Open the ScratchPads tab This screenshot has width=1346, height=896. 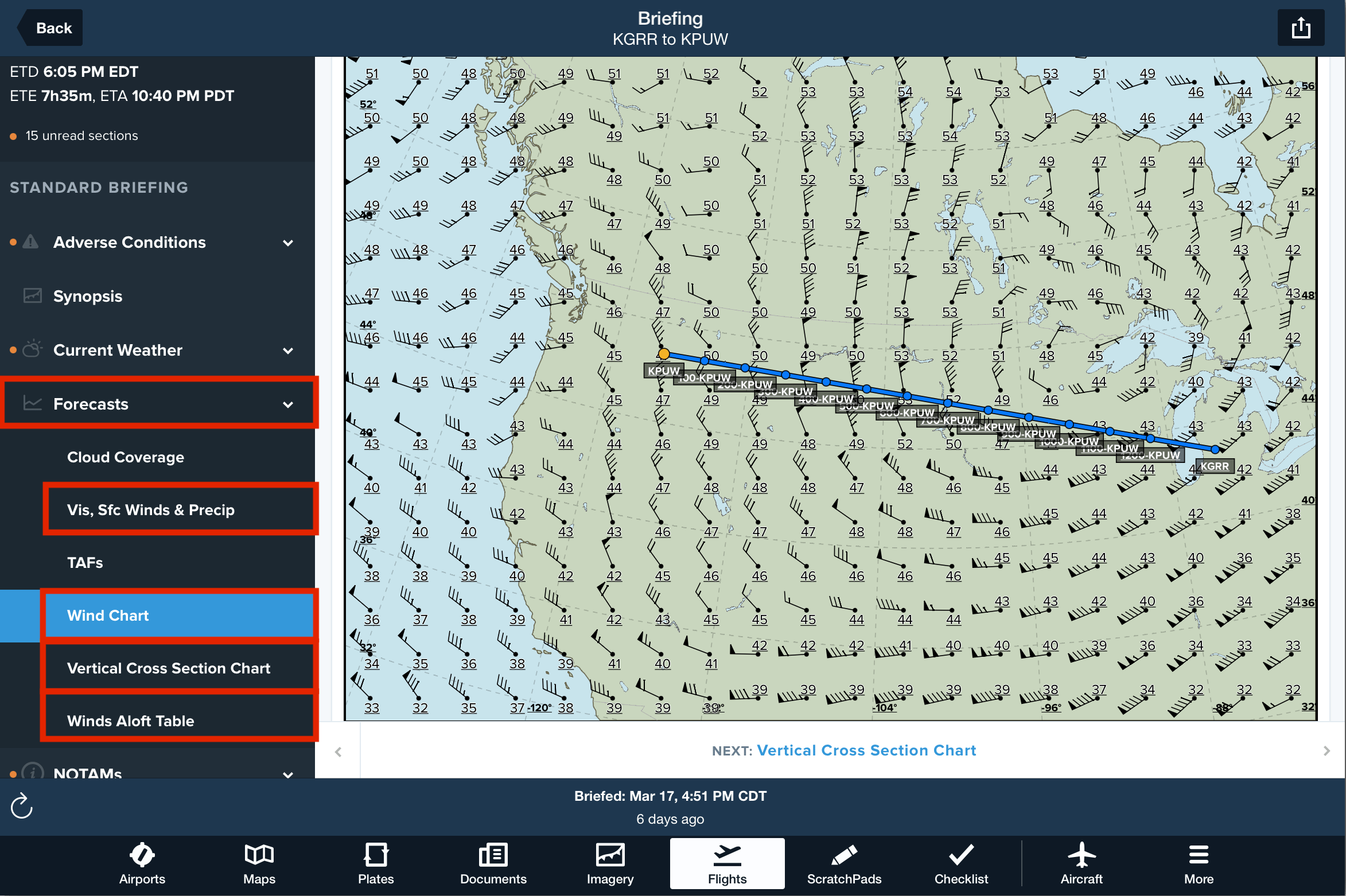pyautogui.click(x=844, y=864)
